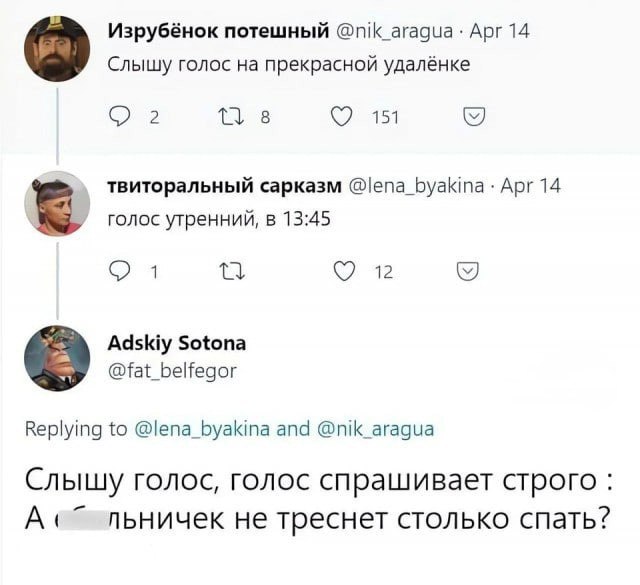The image size is (640, 585).
Task: Open Apr 14 timestamp of first tweet
Action: [499, 31]
